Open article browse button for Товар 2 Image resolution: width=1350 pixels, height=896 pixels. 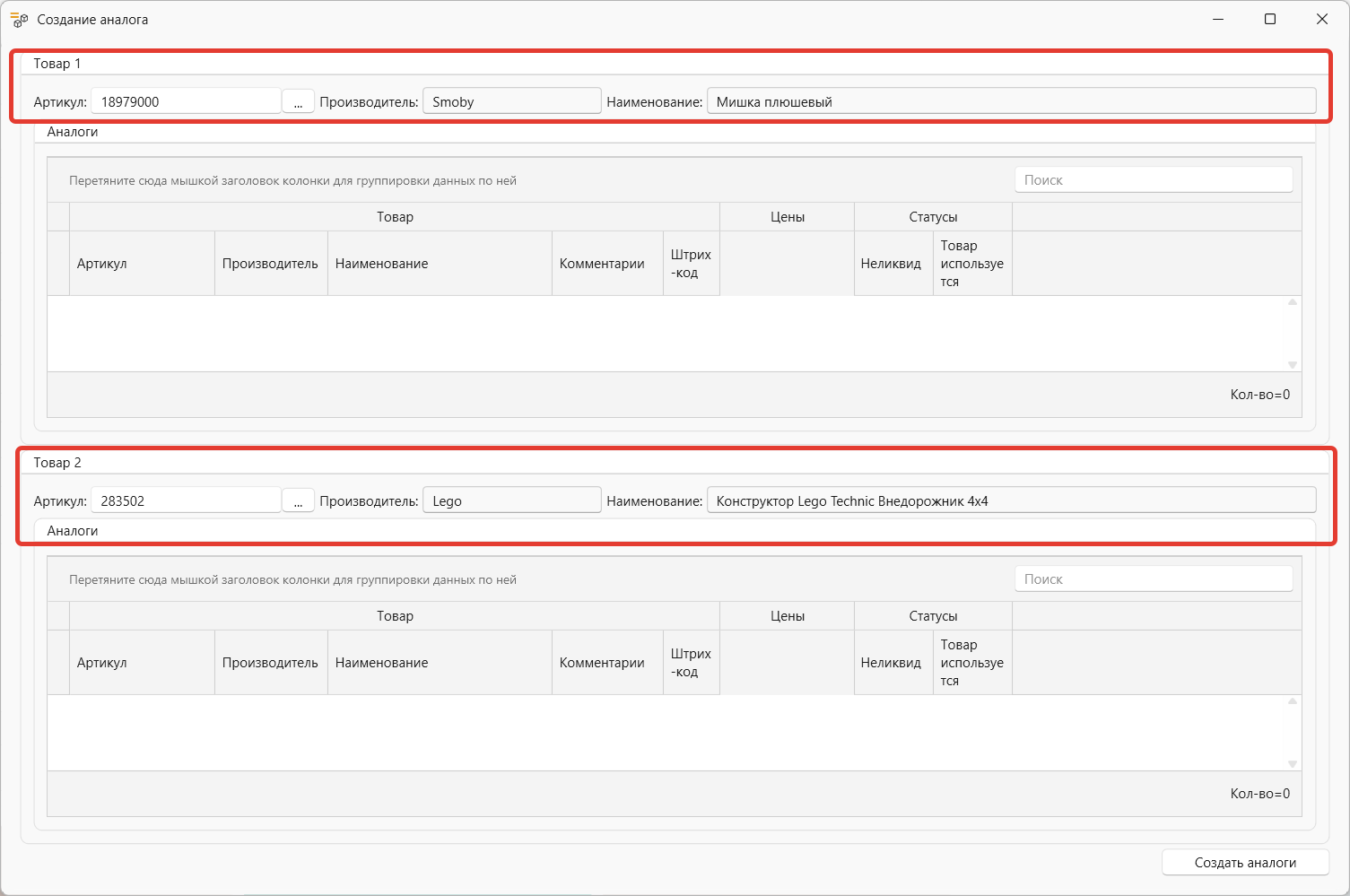[x=298, y=500]
